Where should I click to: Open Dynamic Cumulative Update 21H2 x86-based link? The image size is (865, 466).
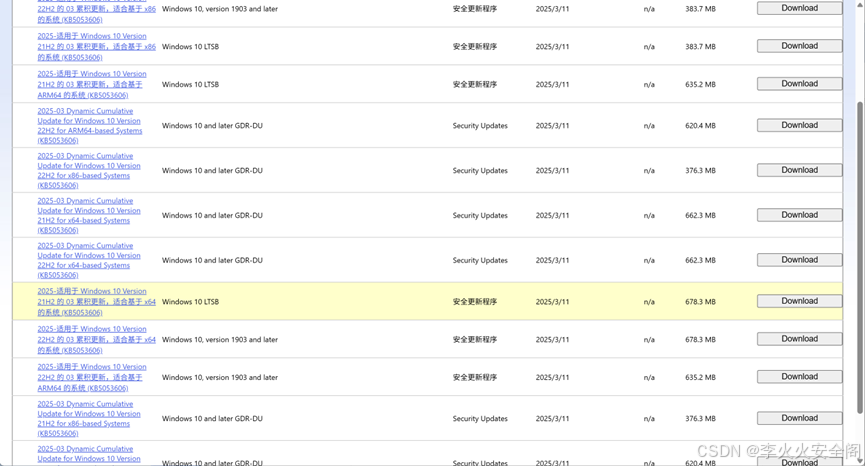(89, 419)
